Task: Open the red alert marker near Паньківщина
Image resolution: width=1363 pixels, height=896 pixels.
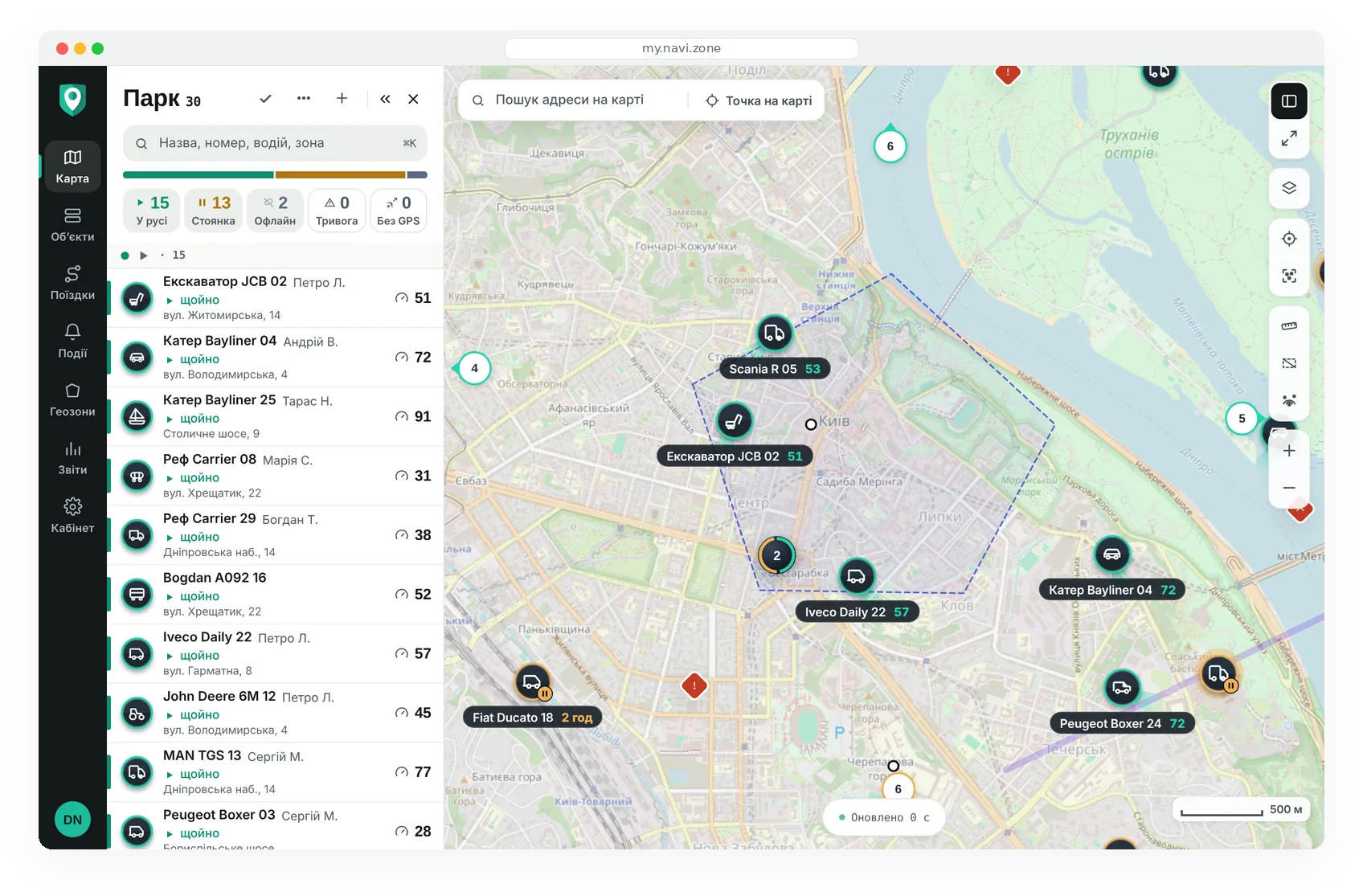Action: (x=694, y=685)
